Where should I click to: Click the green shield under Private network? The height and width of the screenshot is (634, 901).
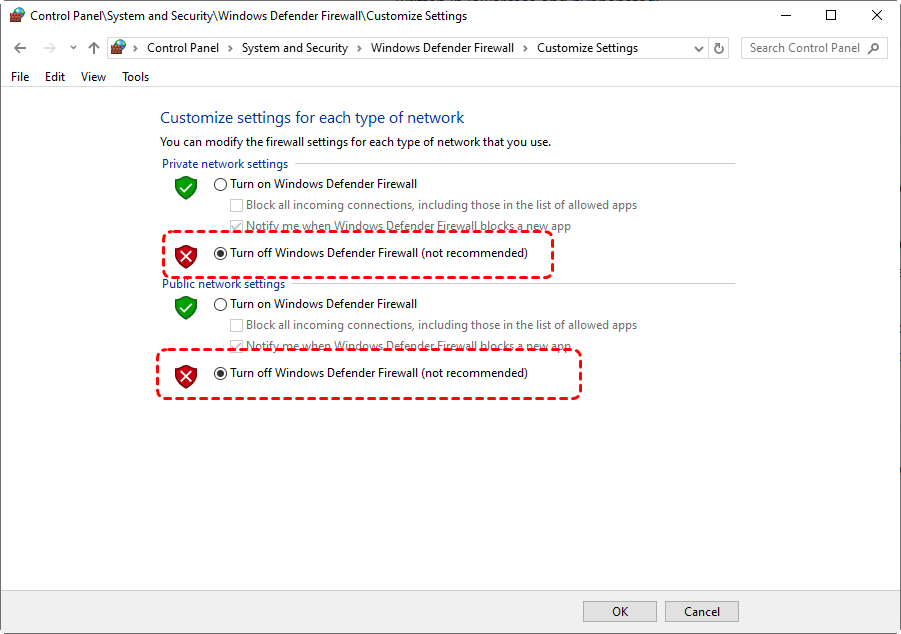[186, 187]
